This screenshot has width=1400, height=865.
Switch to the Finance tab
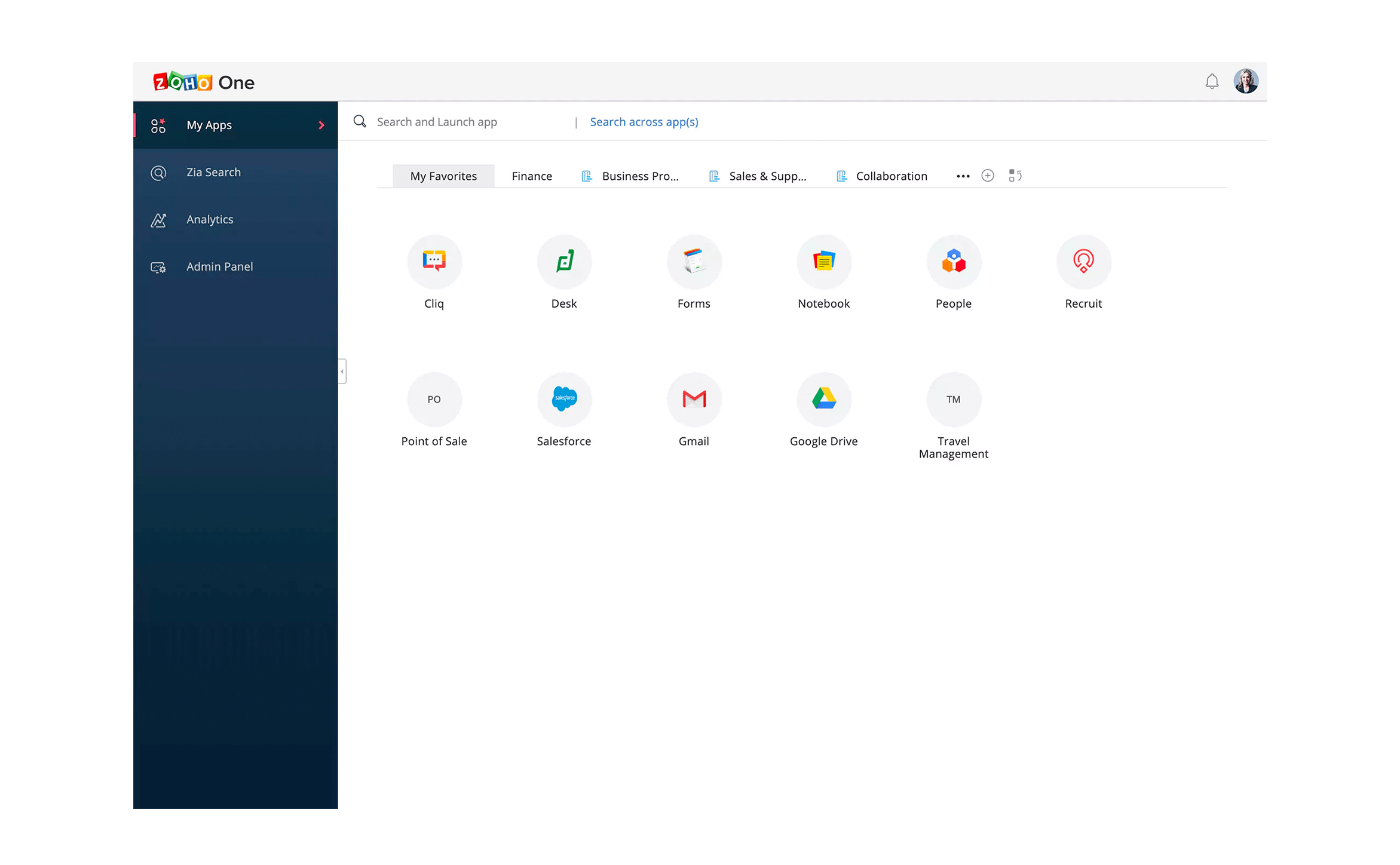[x=531, y=176]
